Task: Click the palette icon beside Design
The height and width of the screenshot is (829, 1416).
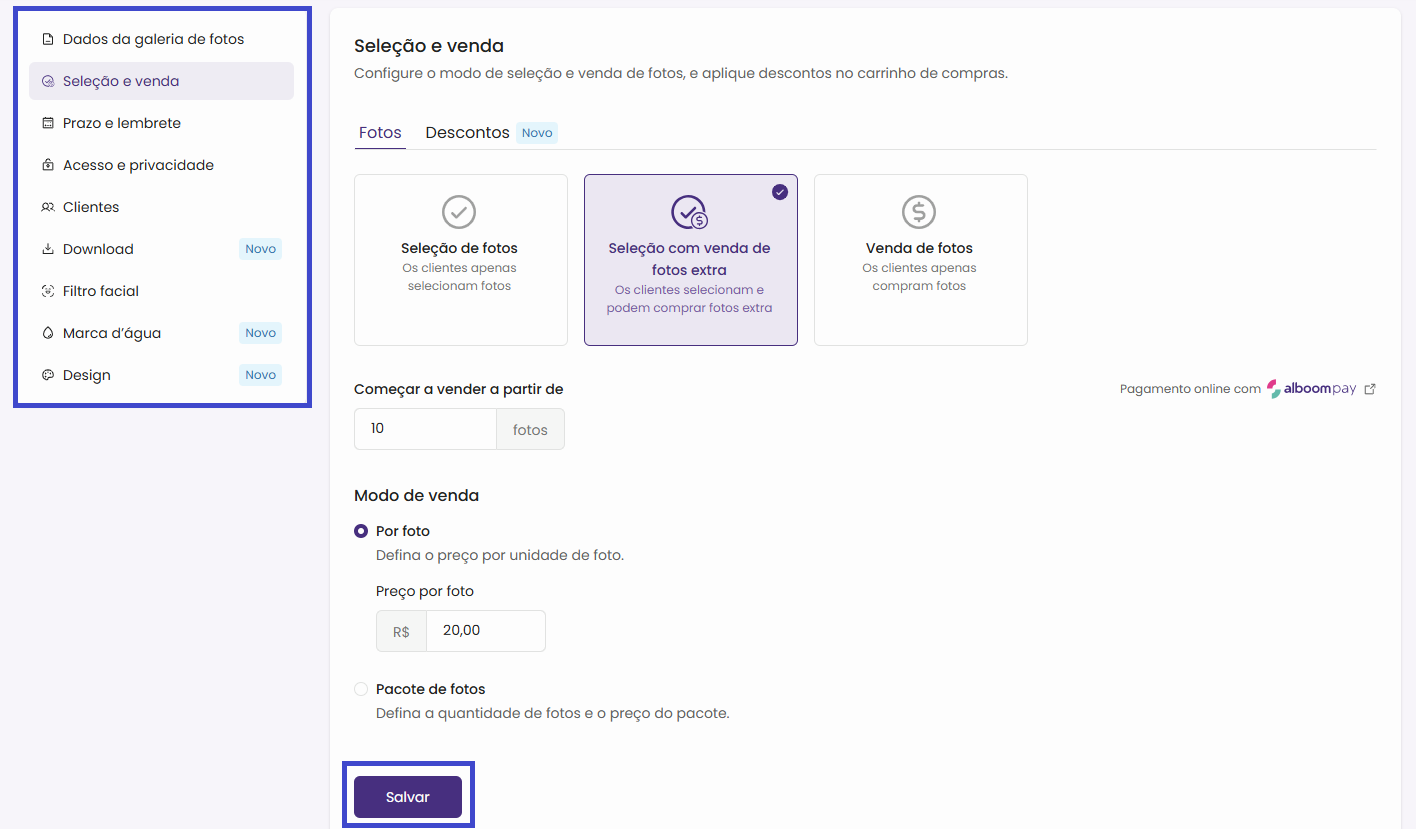Action: click(47, 375)
